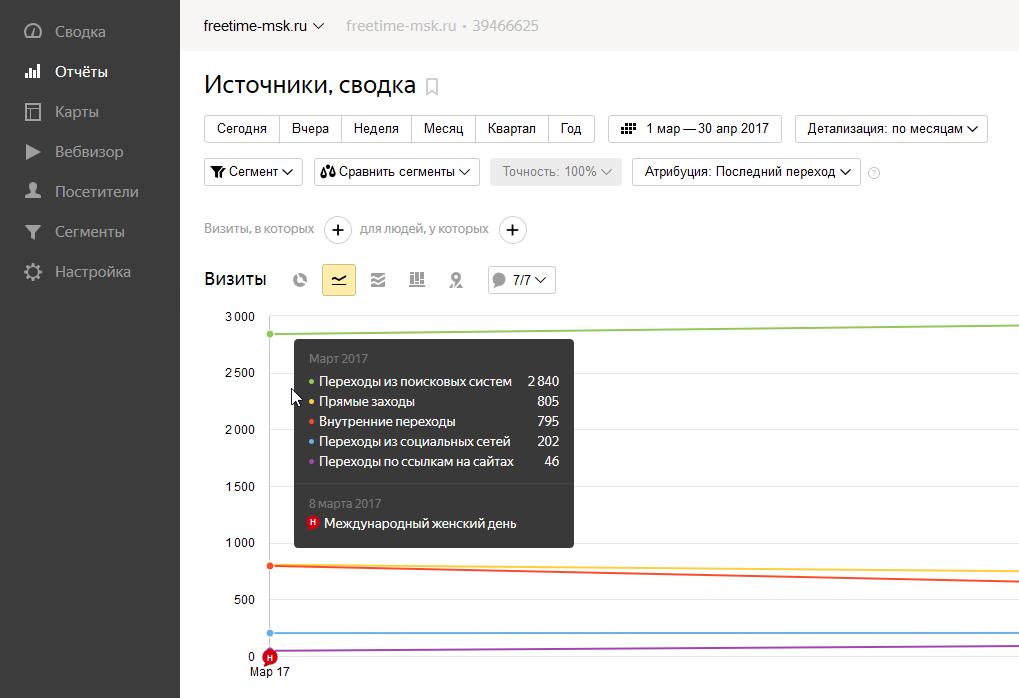Image resolution: width=1019 pixels, height=698 pixels.
Task: Go to Сводка in sidebar
Action: point(80,32)
